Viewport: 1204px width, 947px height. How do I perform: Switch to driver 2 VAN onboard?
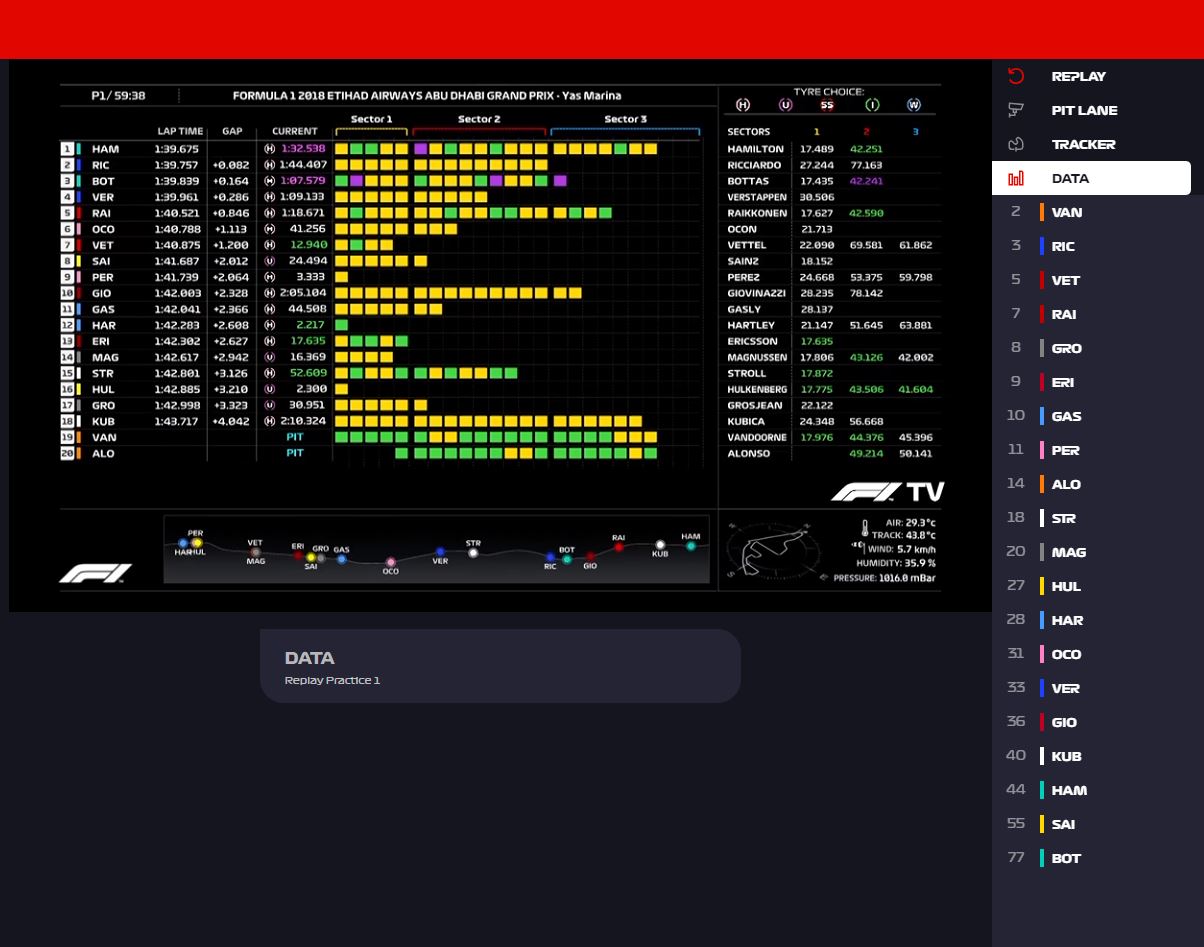click(1098, 212)
